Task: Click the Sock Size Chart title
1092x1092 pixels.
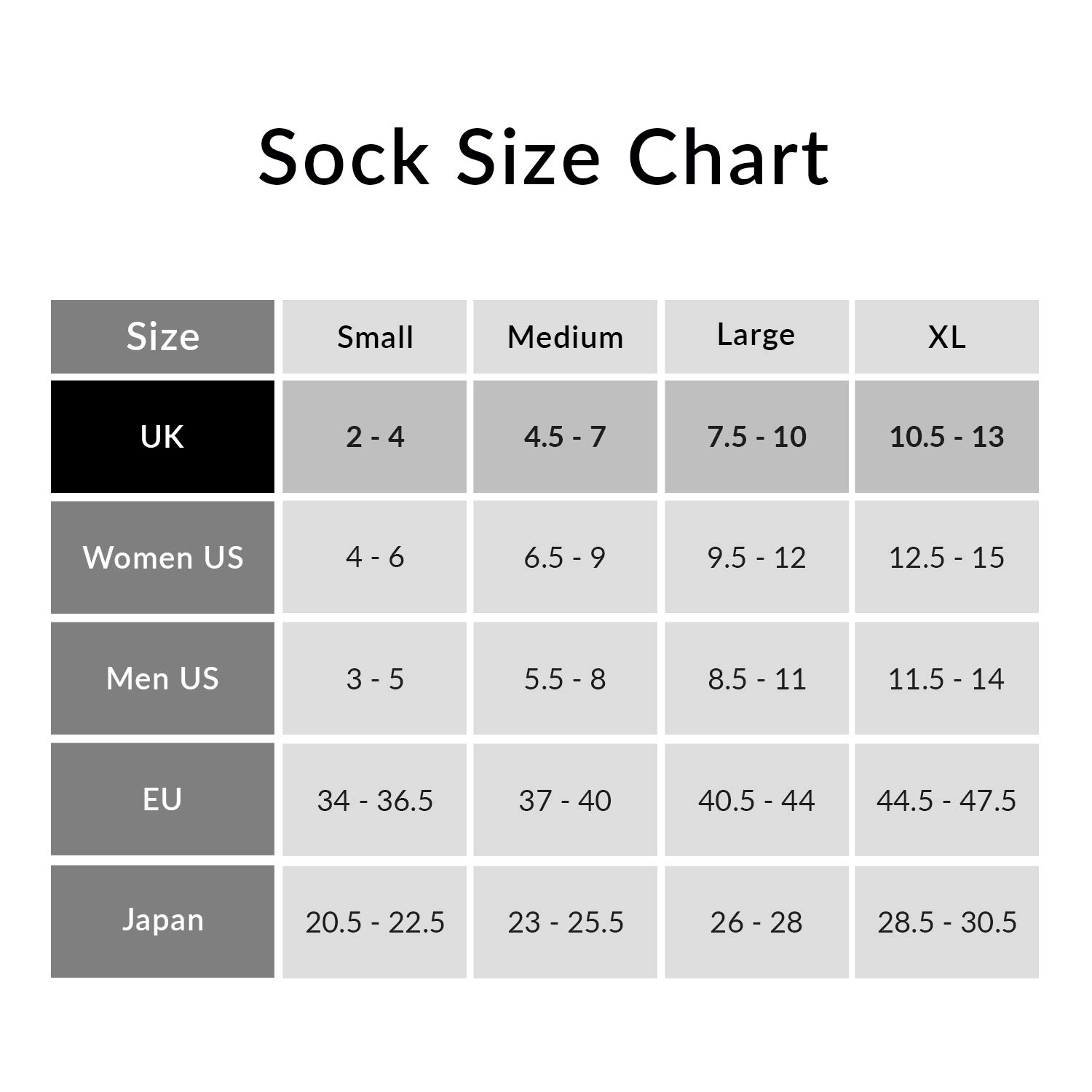Action: coord(544,157)
